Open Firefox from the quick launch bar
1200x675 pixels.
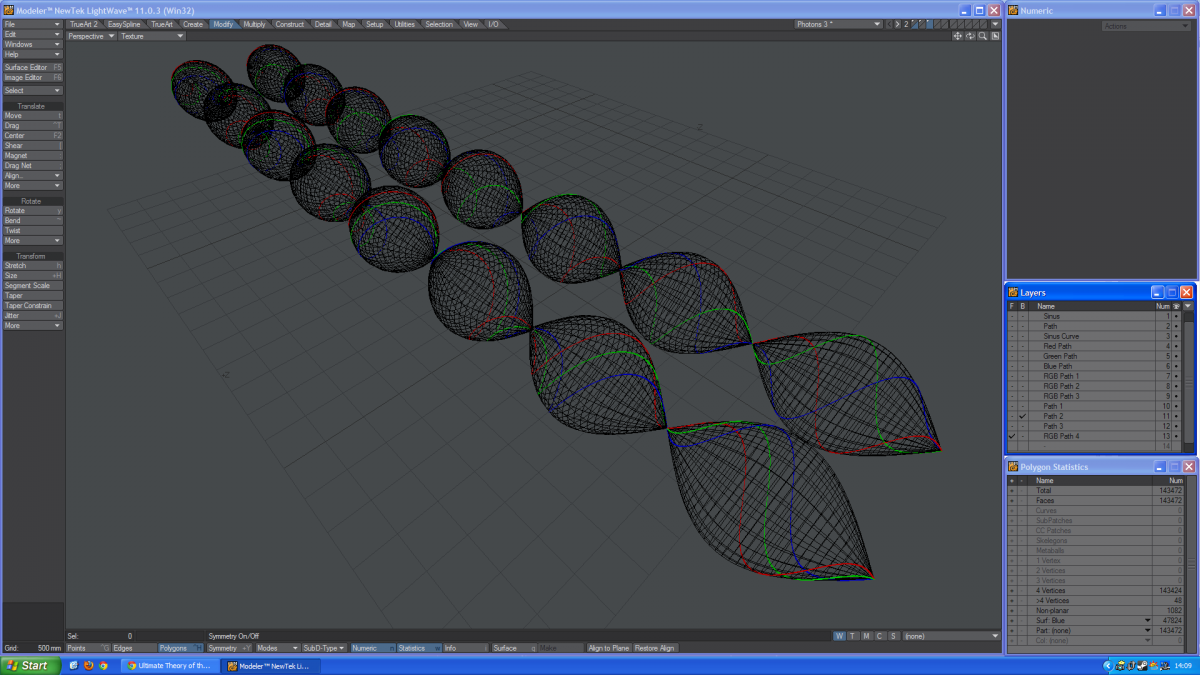[x=88, y=665]
